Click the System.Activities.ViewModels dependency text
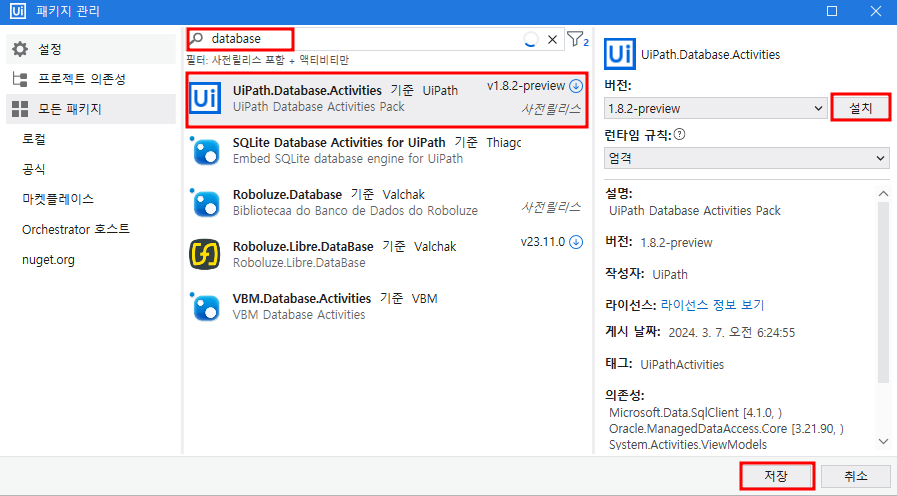This screenshot has height=496, width=897. point(688,445)
